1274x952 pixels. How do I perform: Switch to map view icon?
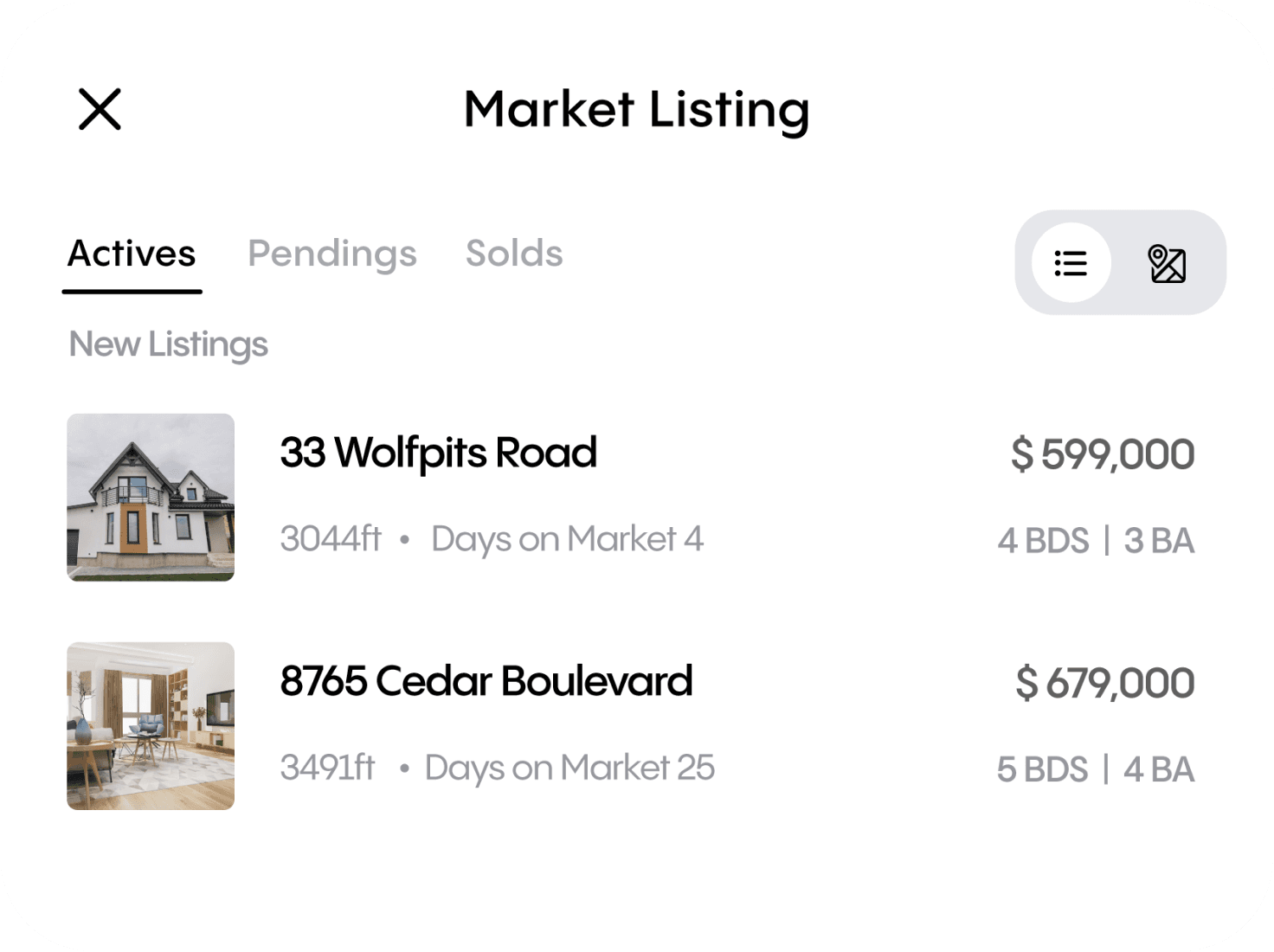(1167, 263)
